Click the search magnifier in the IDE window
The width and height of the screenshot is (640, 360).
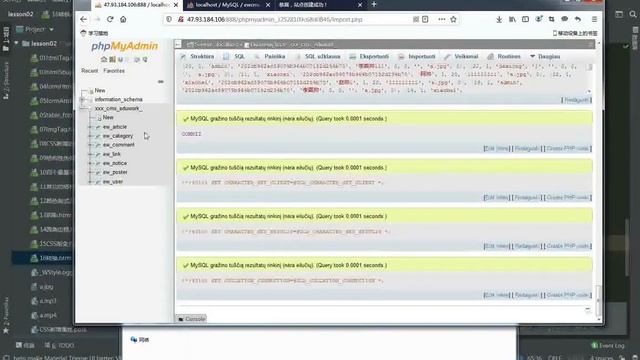click(x=633, y=14)
